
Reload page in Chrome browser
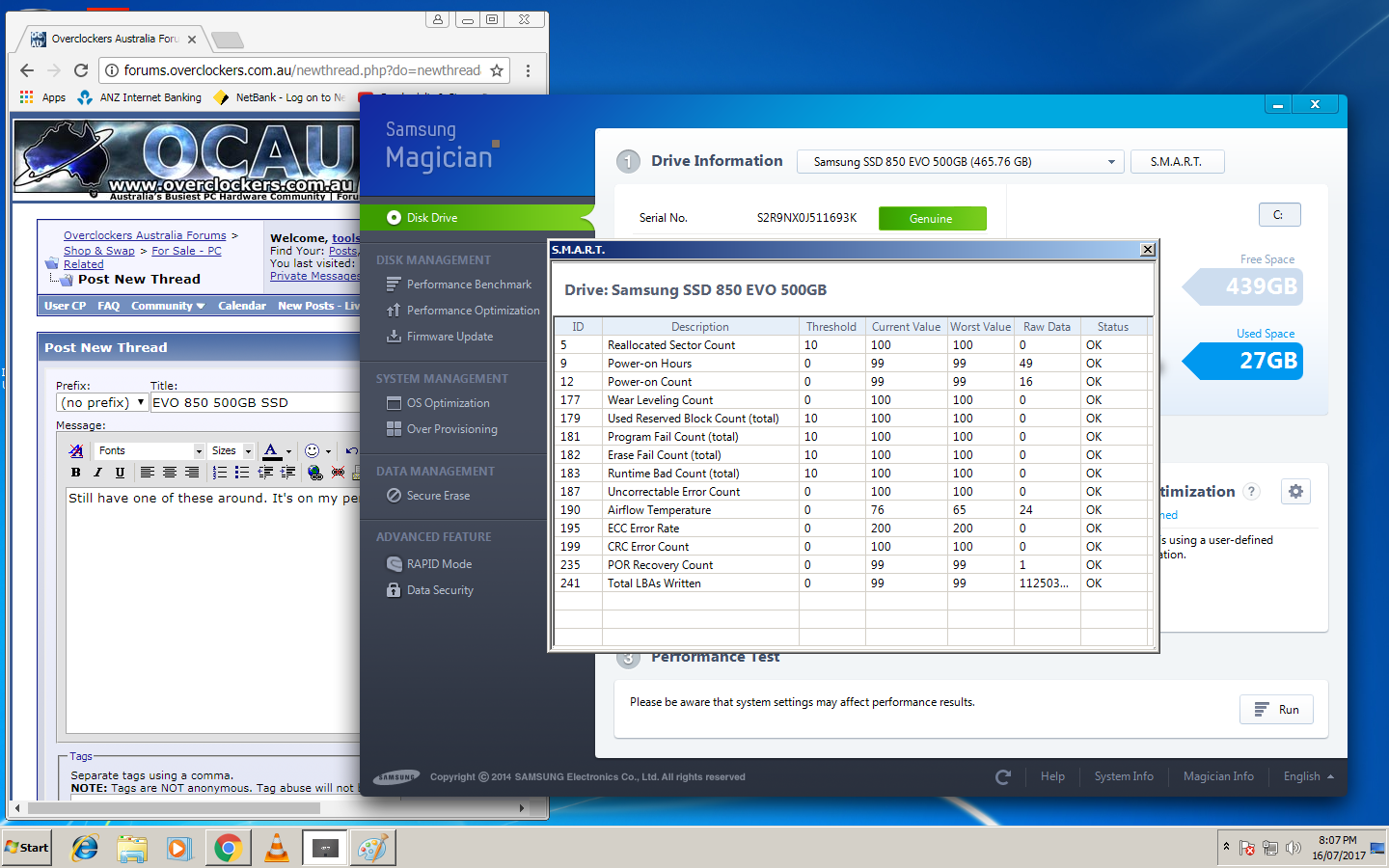(x=81, y=70)
